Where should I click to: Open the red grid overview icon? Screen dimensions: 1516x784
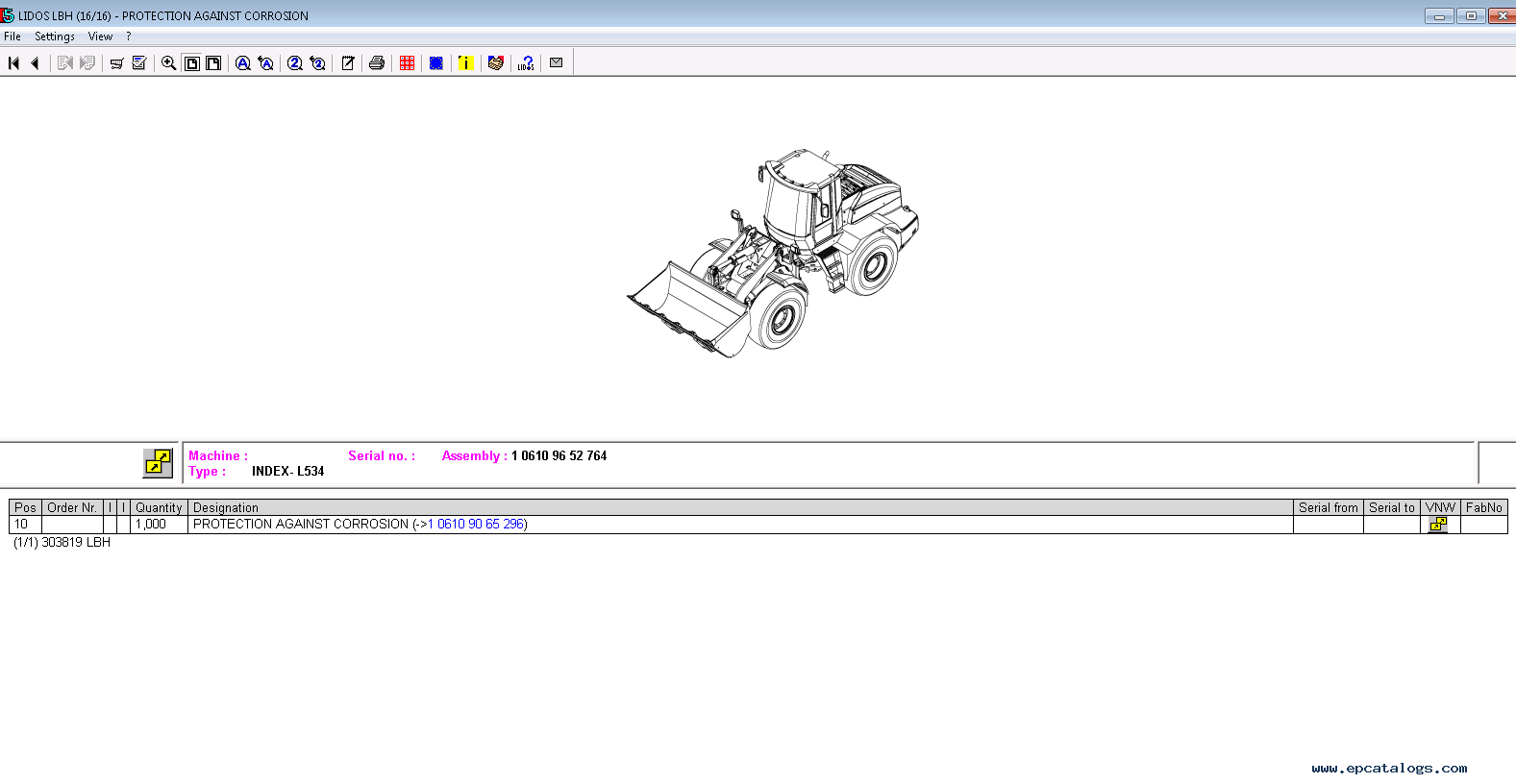point(408,63)
